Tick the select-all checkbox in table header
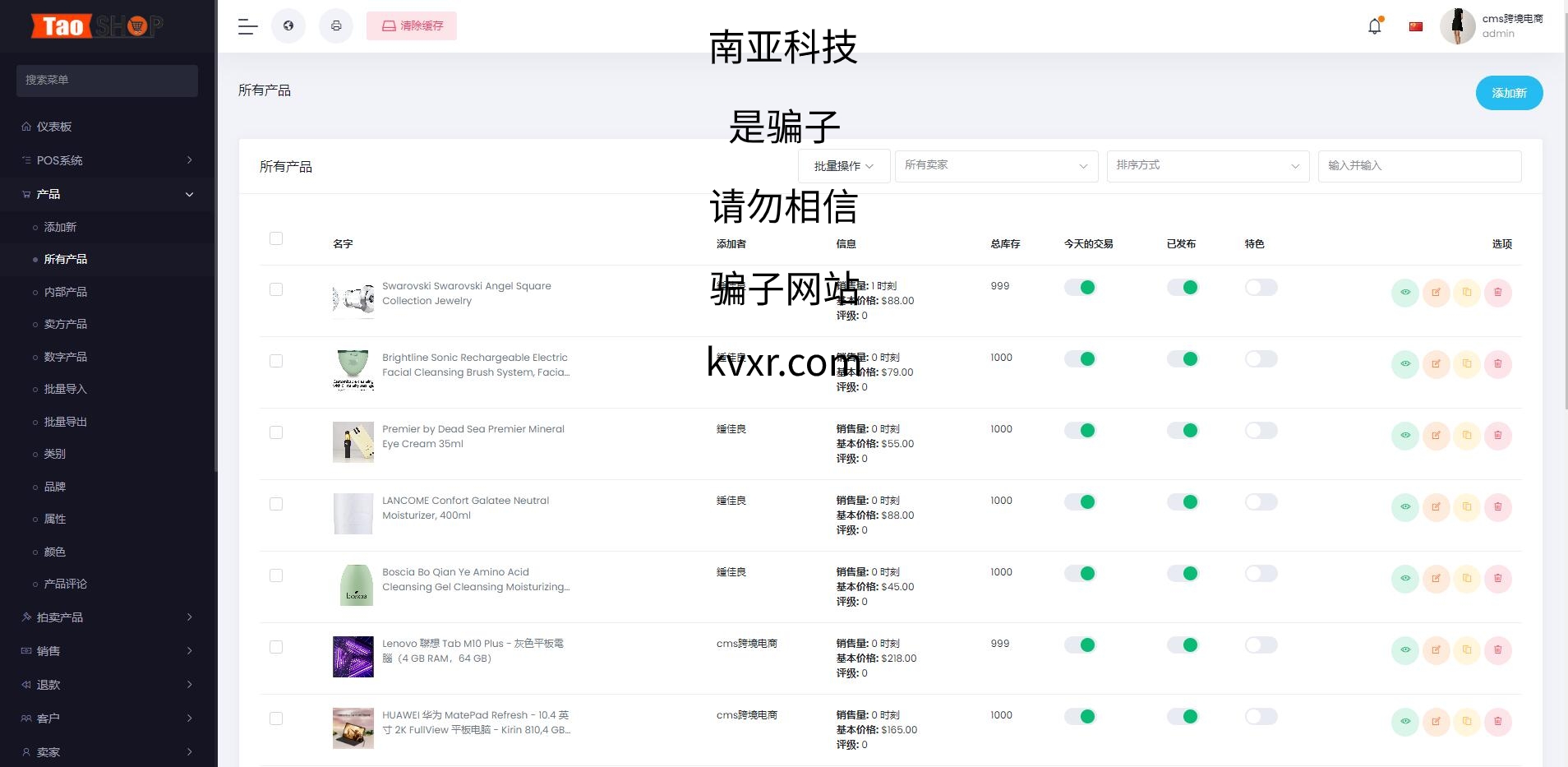The height and width of the screenshot is (767, 1568). (276, 238)
